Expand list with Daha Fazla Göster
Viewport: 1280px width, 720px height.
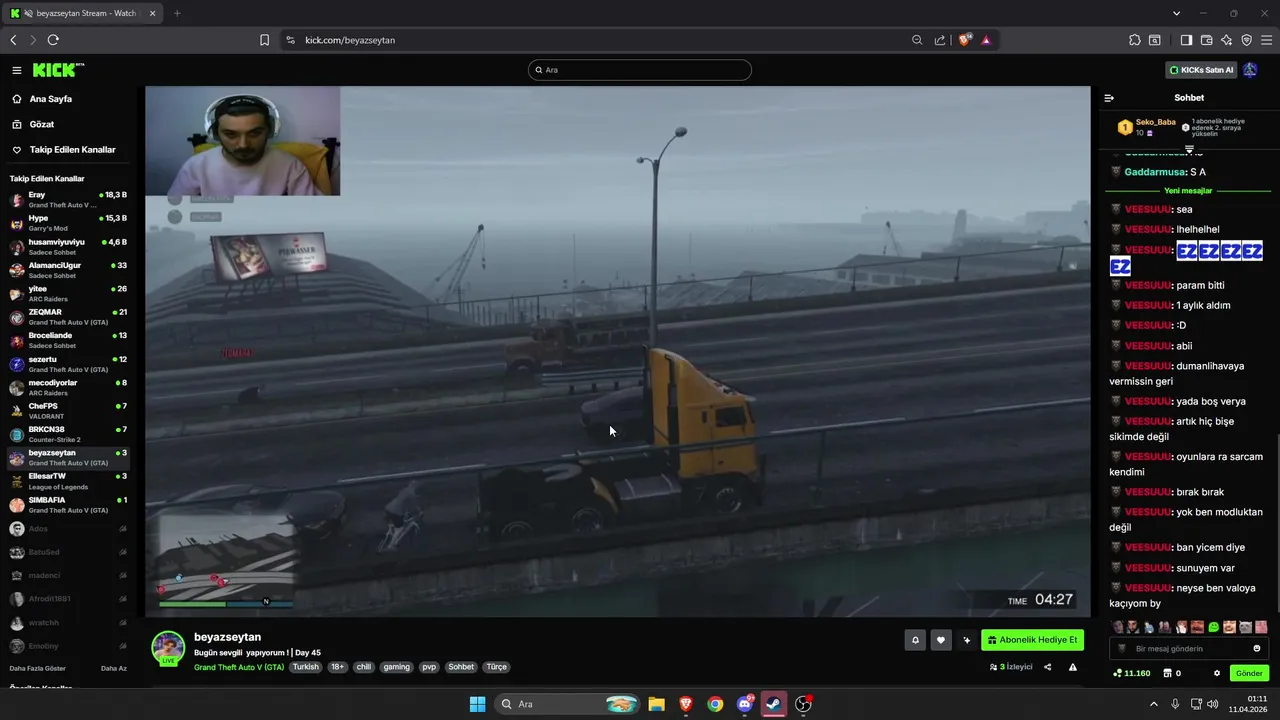tap(38, 668)
